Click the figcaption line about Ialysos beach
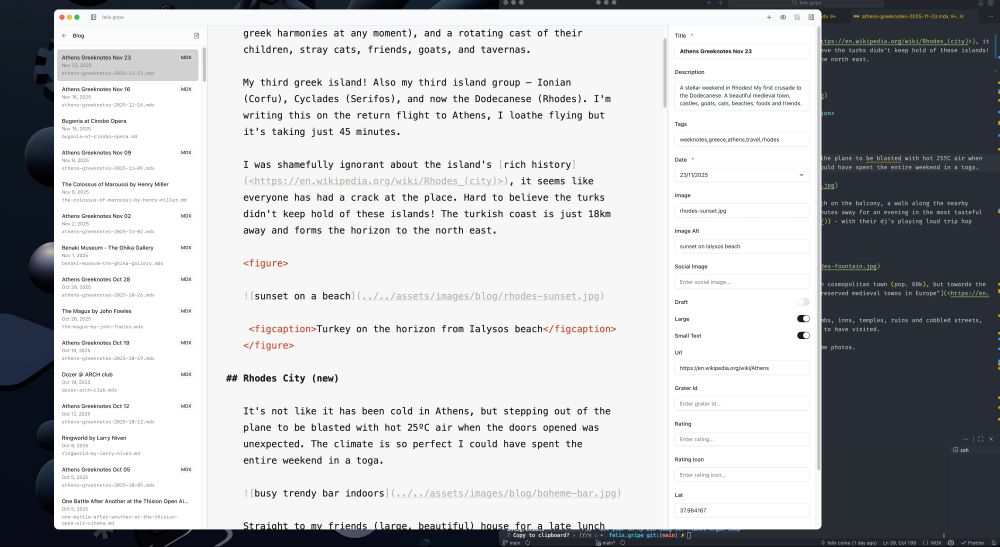Screen dimensions: 1000x547 tap(432, 329)
